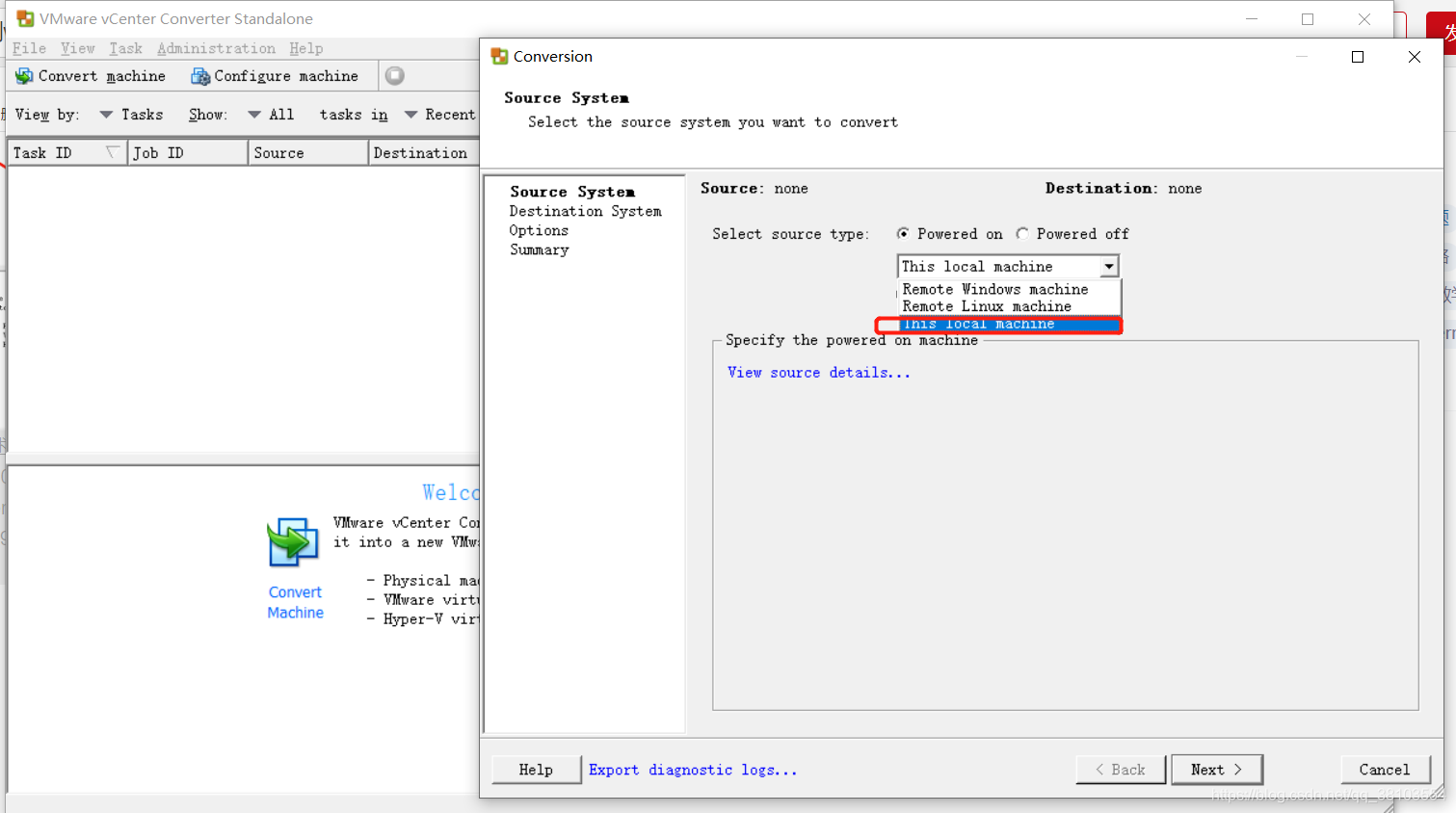Open the source type combo box arrow

click(1109, 267)
